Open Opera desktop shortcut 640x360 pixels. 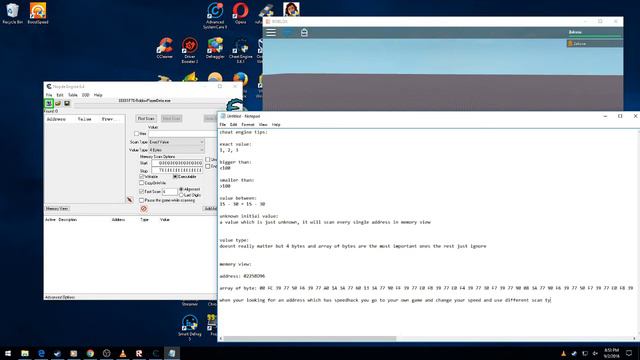pos(240,13)
